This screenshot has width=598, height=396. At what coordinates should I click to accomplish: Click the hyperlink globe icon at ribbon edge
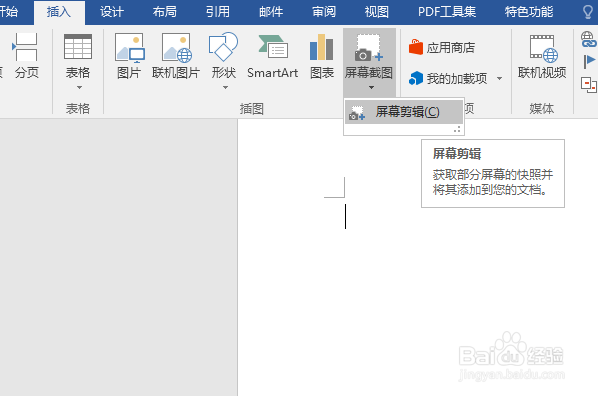click(588, 39)
